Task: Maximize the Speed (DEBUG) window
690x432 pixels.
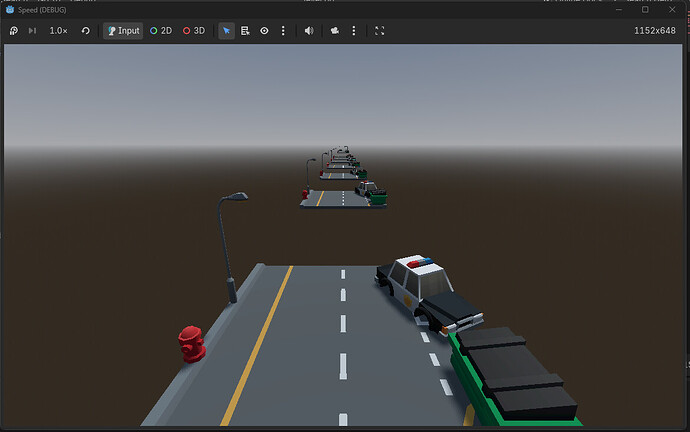Action: click(x=645, y=9)
